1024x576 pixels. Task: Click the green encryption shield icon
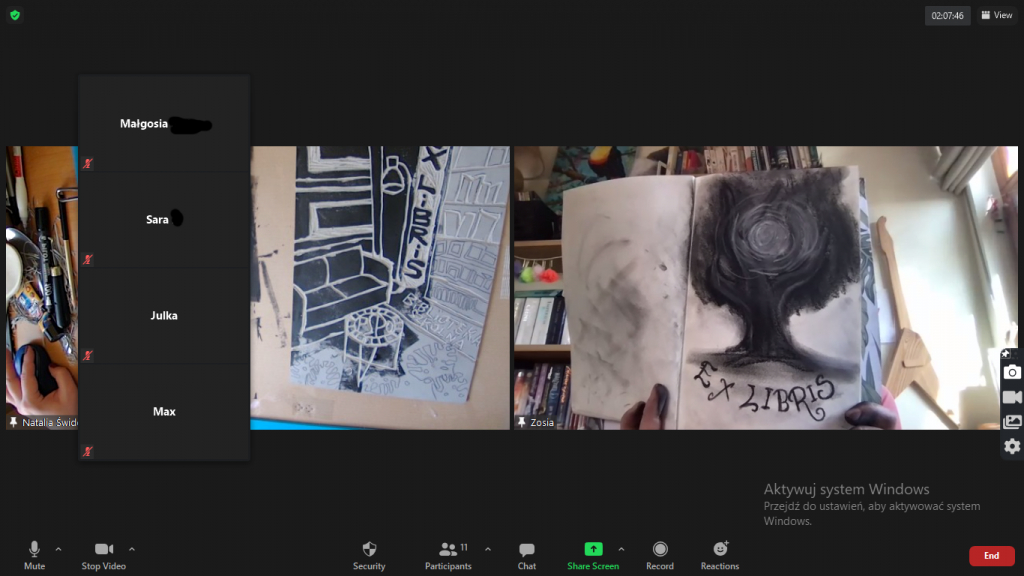(15, 15)
